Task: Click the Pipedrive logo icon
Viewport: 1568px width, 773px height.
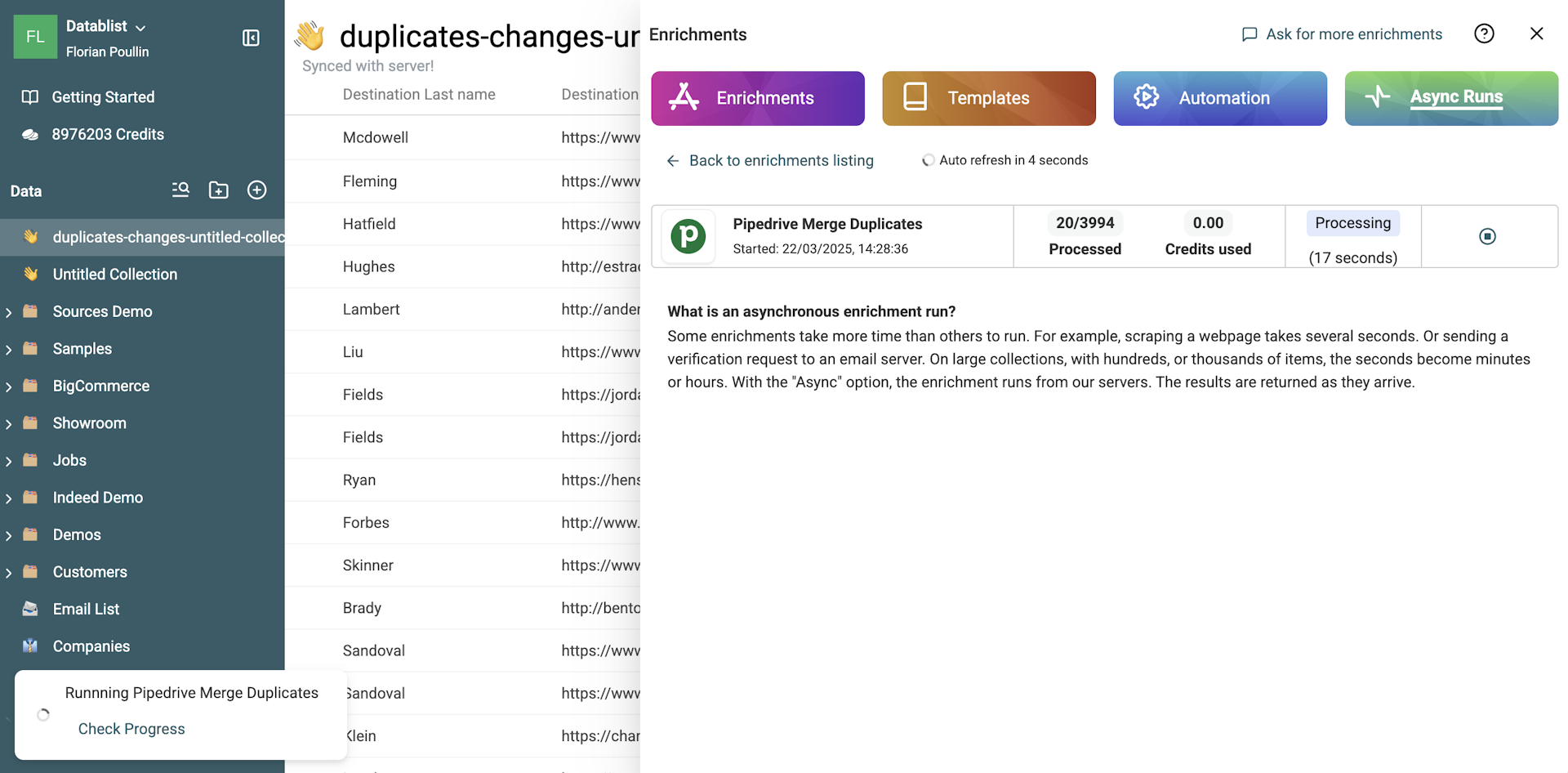Action: click(x=688, y=236)
